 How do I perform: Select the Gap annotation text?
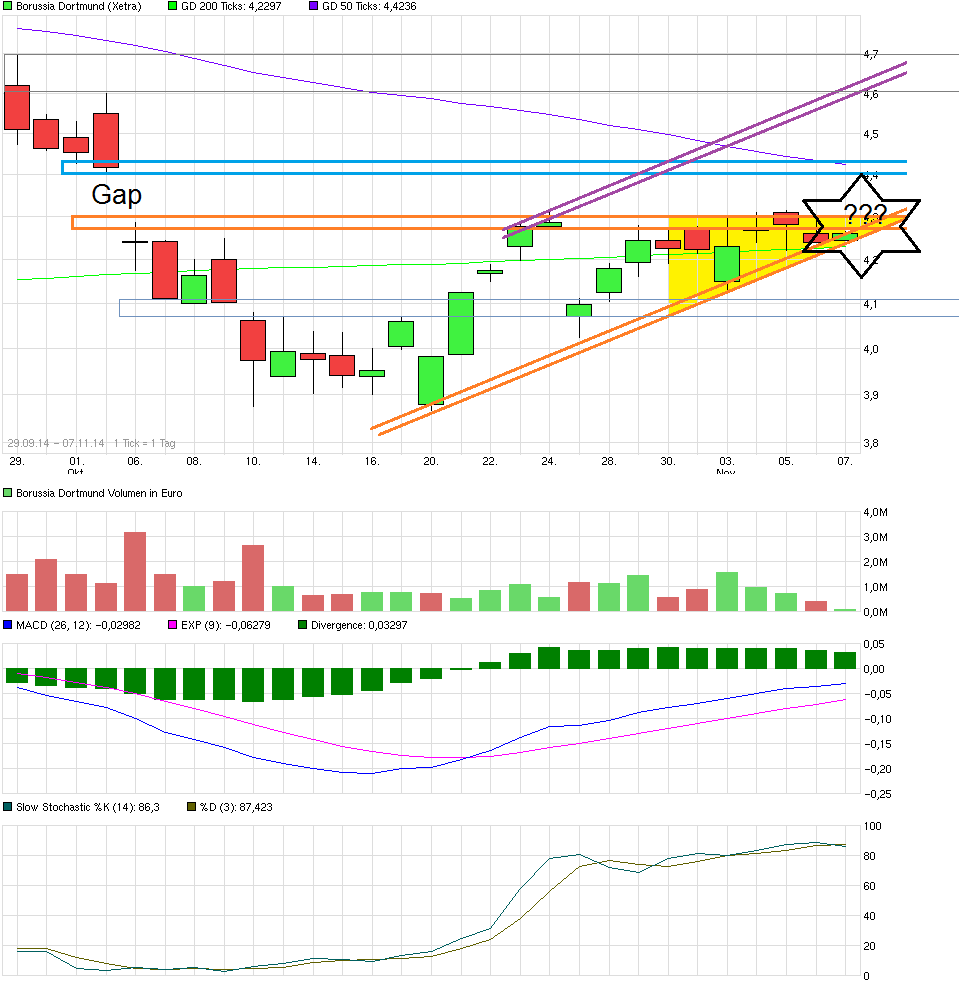pyautogui.click(x=118, y=195)
